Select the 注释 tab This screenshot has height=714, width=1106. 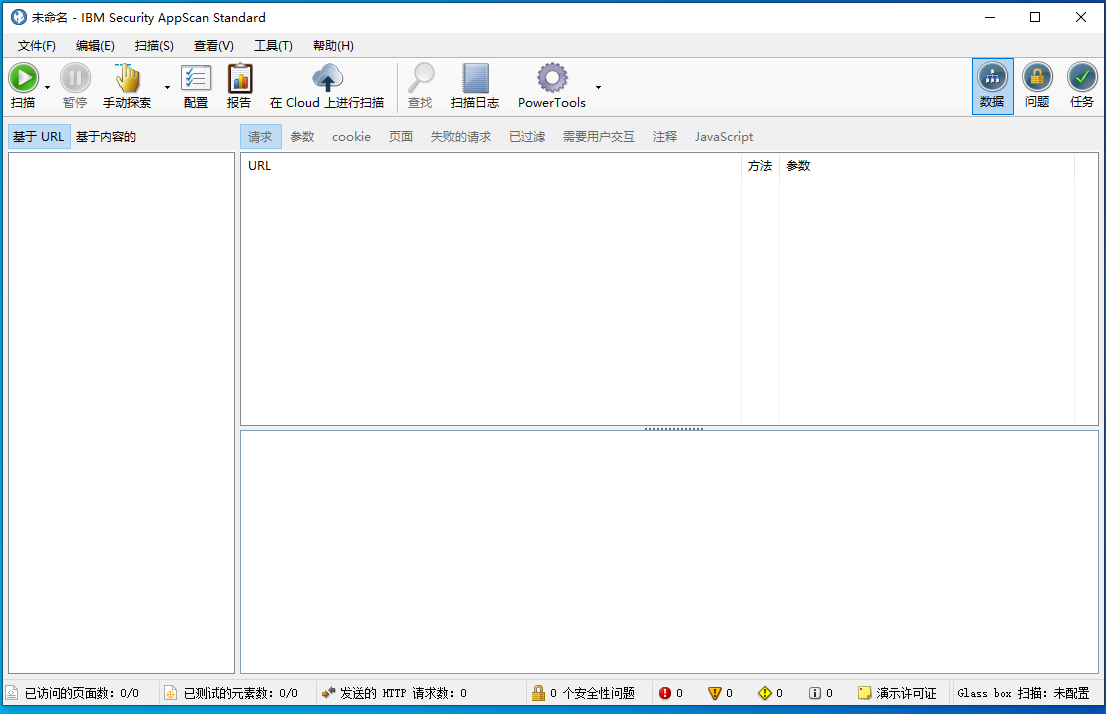pyautogui.click(x=664, y=137)
